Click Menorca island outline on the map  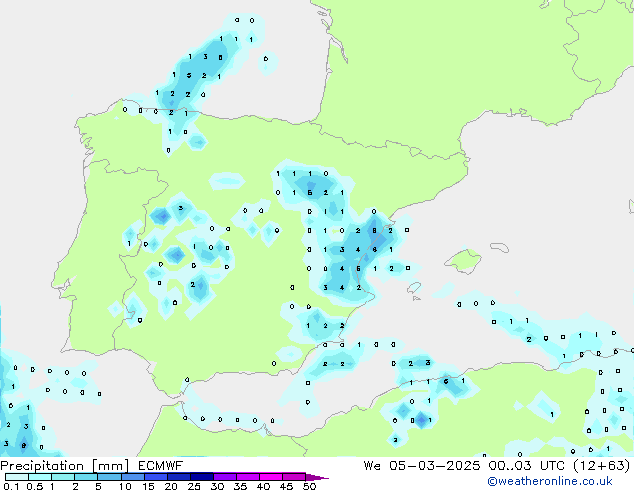499,247
